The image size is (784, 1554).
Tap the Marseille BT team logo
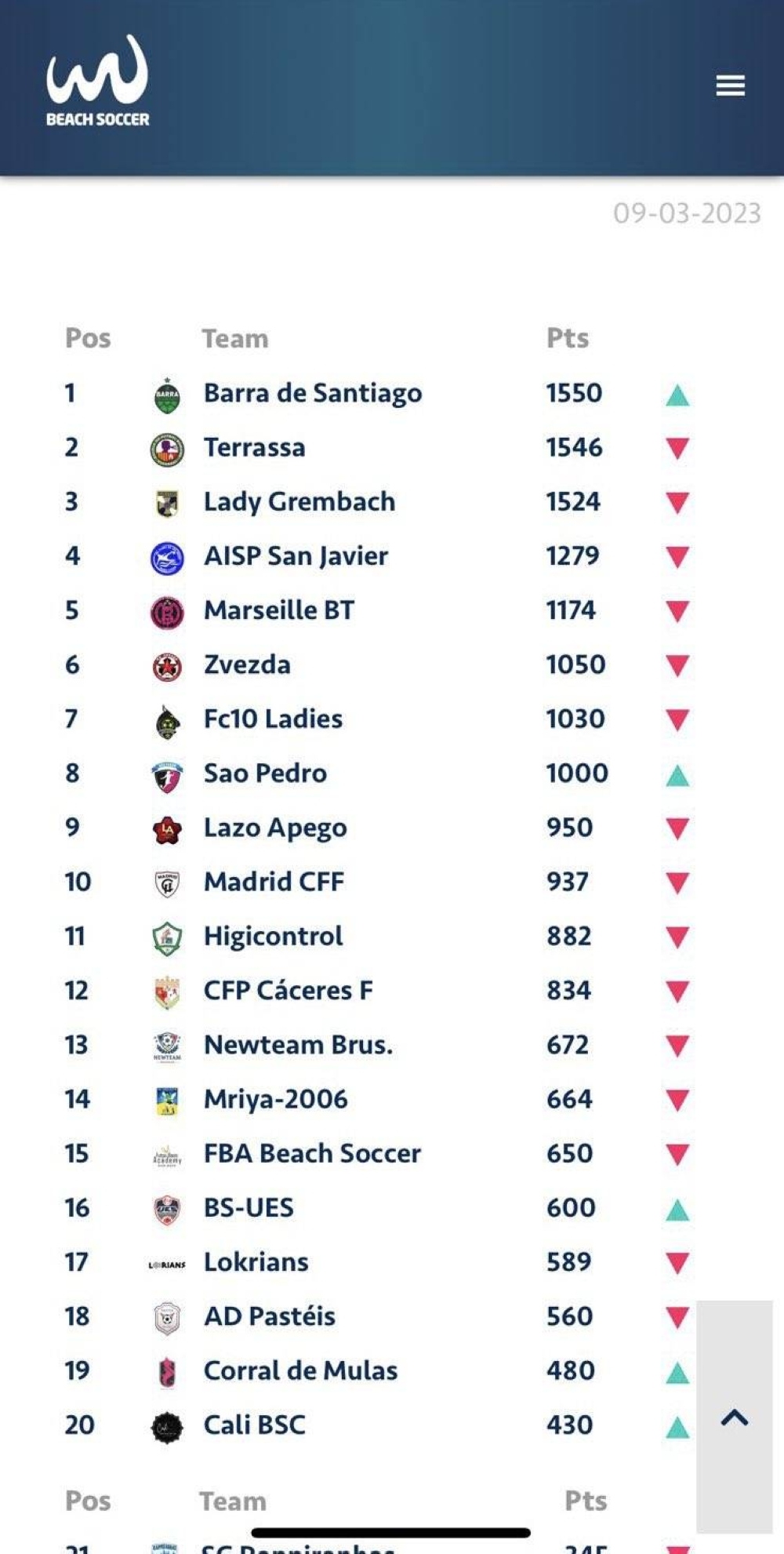tap(167, 612)
